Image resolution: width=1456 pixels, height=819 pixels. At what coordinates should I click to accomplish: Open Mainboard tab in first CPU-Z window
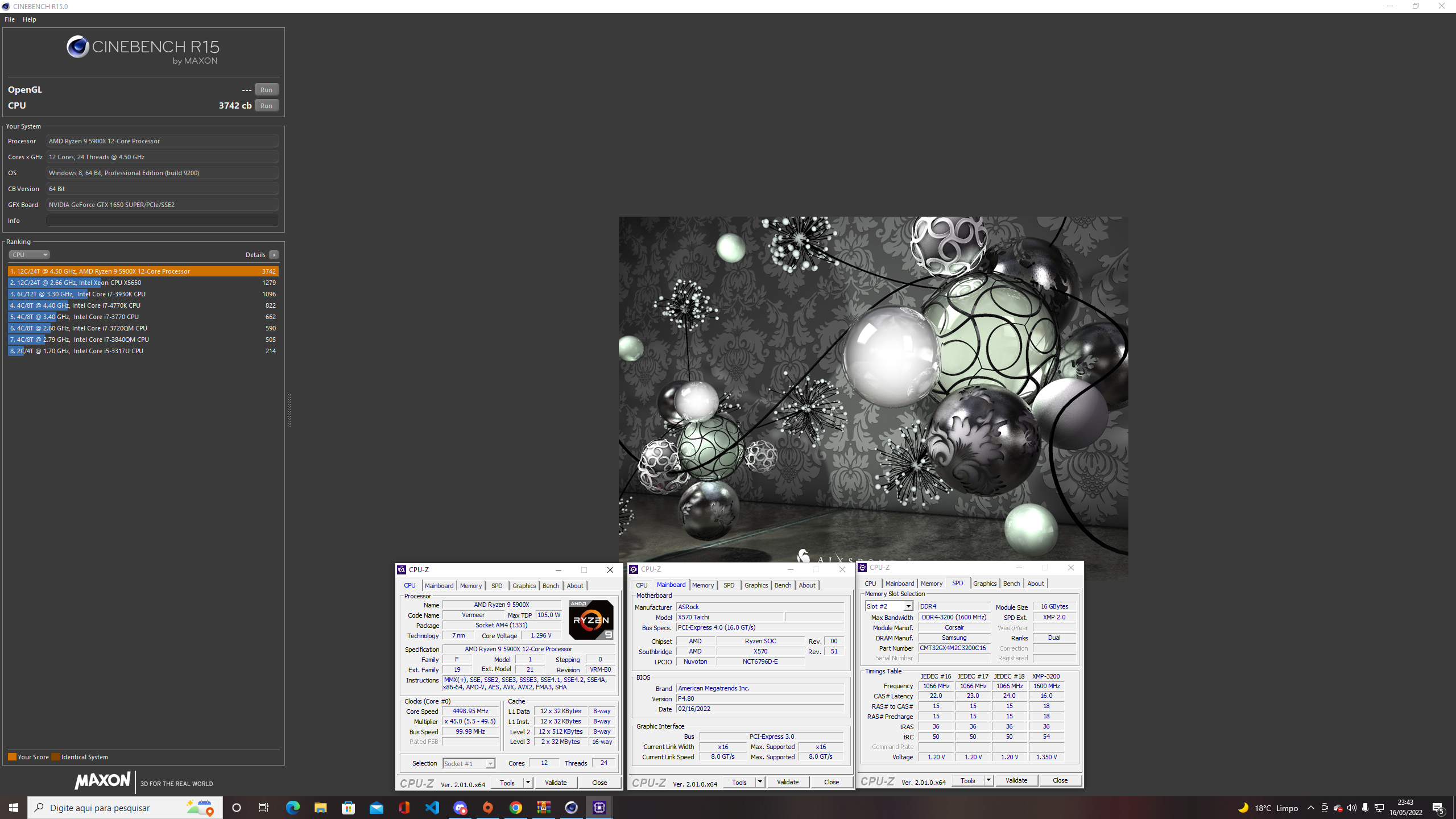pyautogui.click(x=439, y=586)
